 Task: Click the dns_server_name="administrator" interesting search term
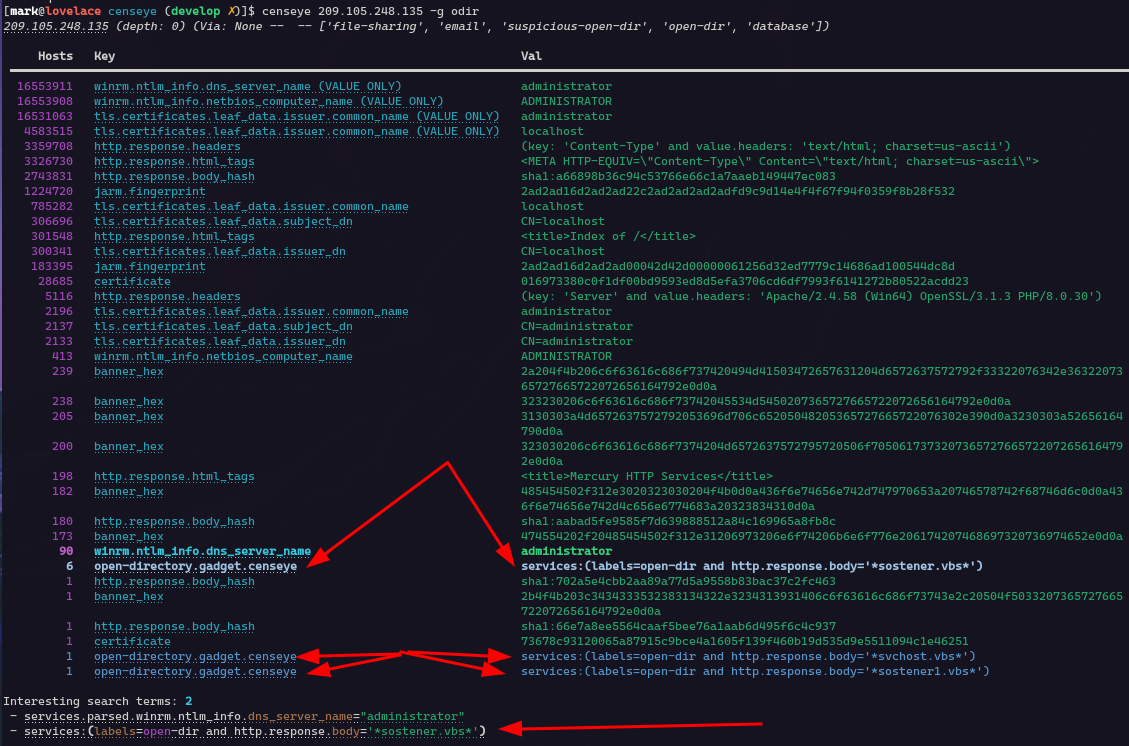pos(244,716)
